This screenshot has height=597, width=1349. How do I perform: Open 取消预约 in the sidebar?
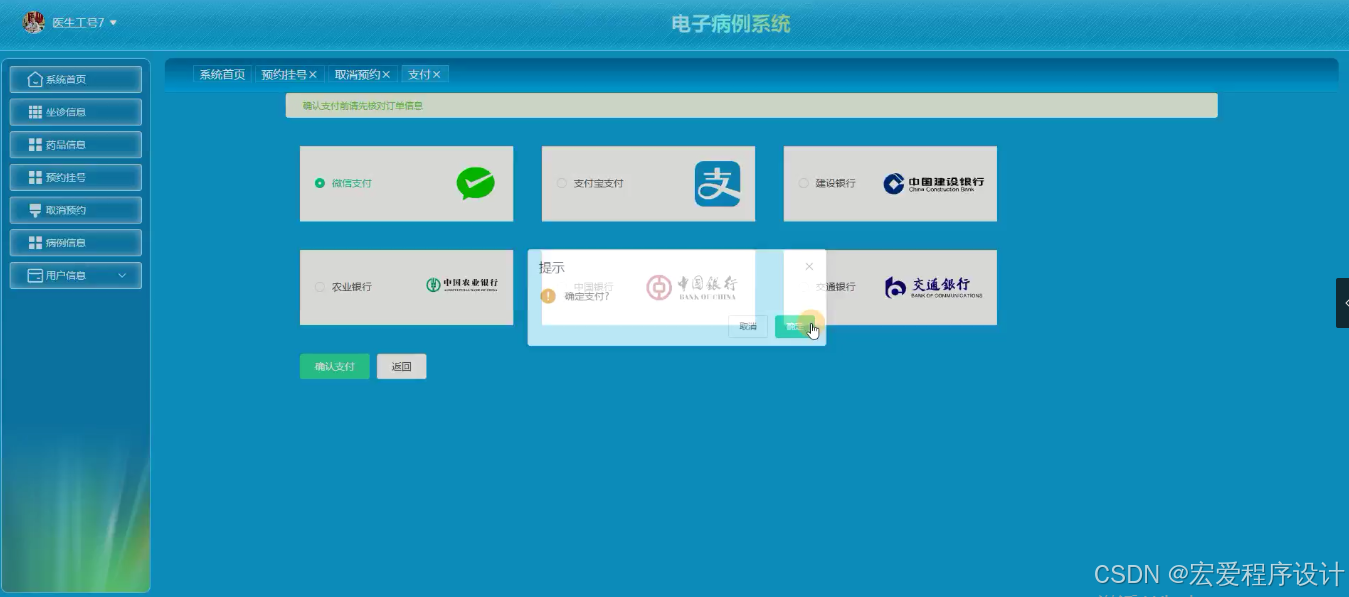tap(76, 210)
